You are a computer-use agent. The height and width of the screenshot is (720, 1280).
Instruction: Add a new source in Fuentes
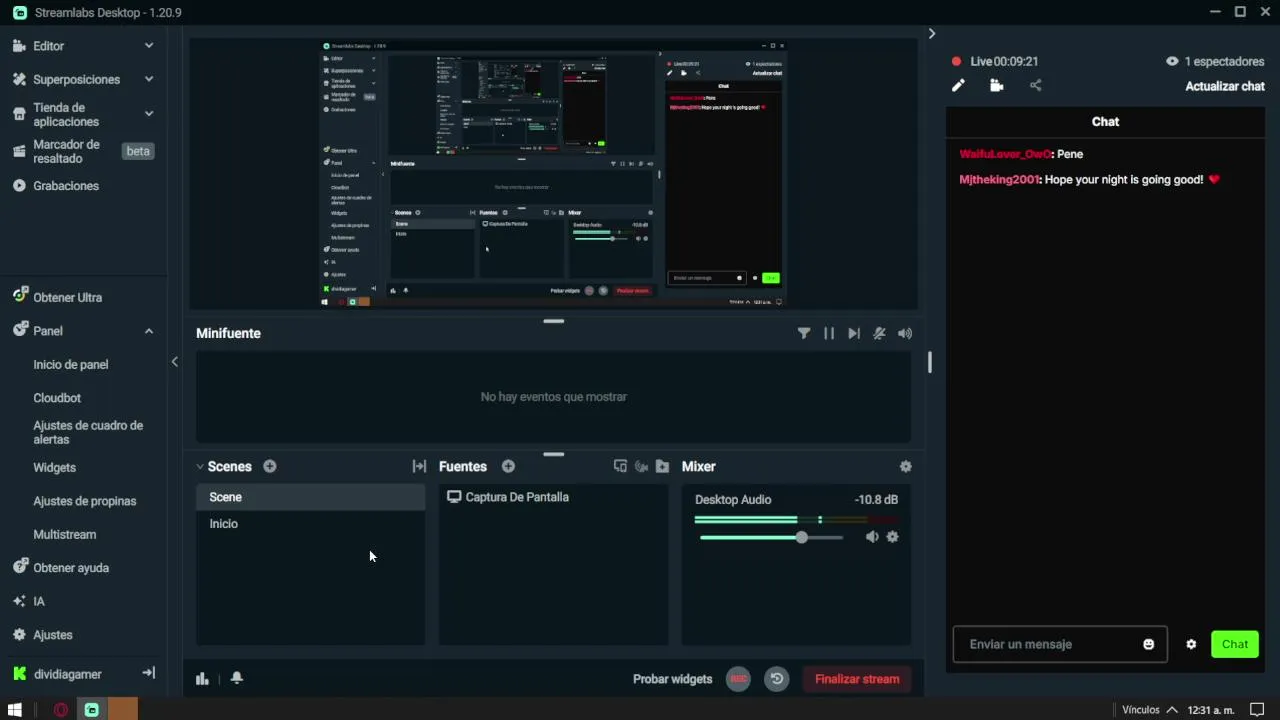pyautogui.click(x=508, y=466)
